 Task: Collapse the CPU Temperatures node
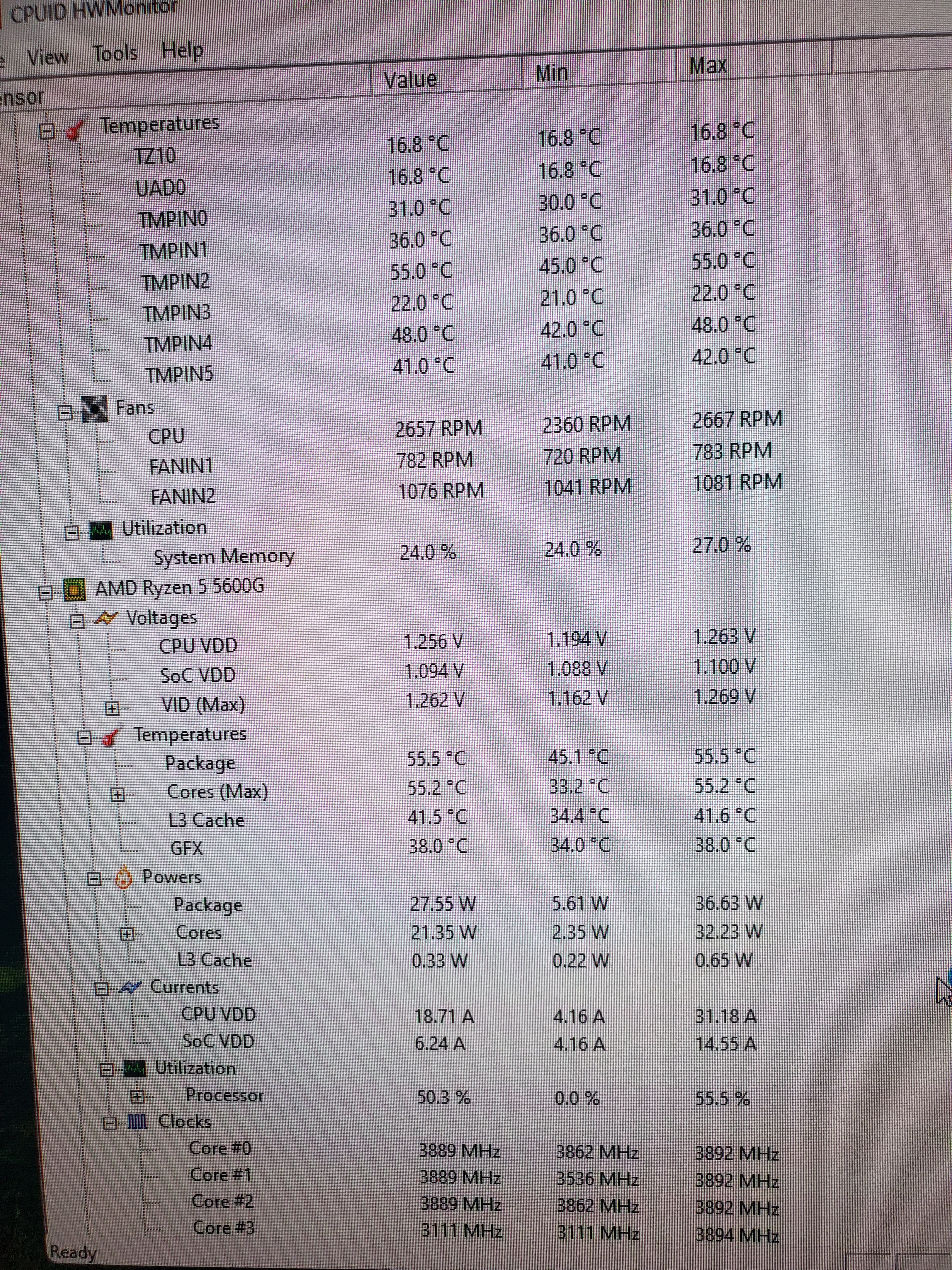pos(85,737)
